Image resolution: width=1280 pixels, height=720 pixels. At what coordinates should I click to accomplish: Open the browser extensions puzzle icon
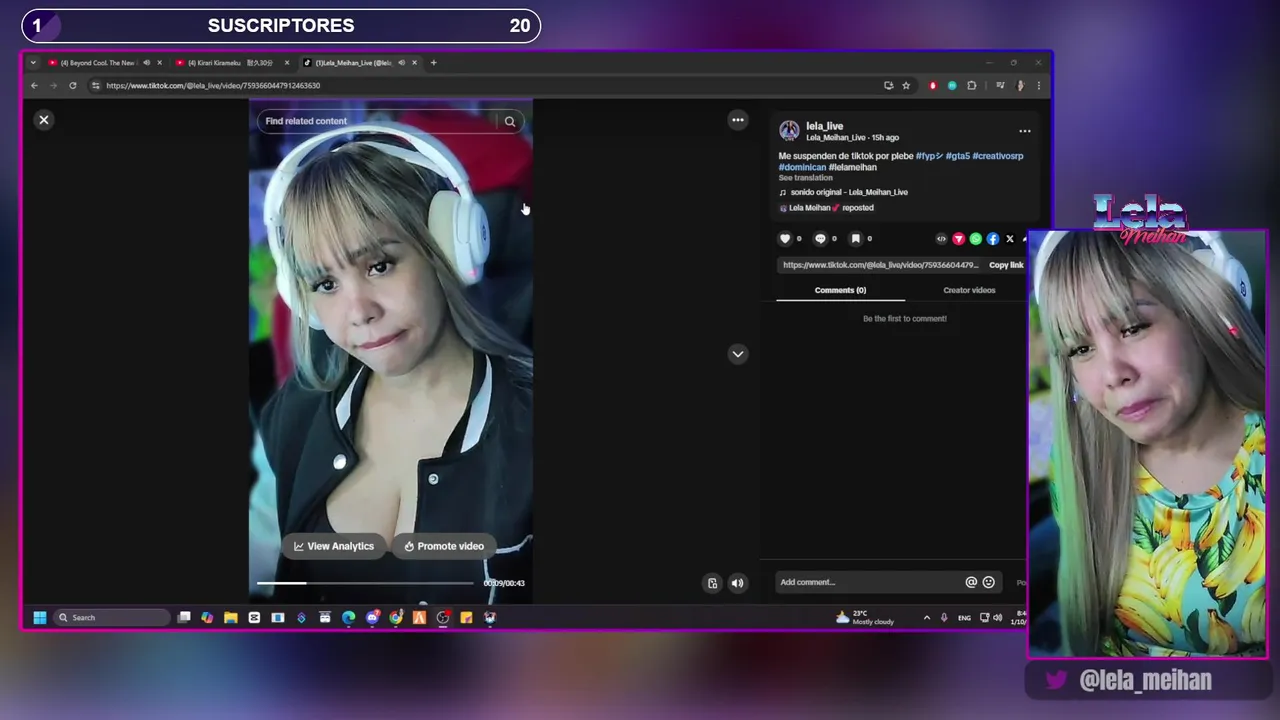pos(971,86)
